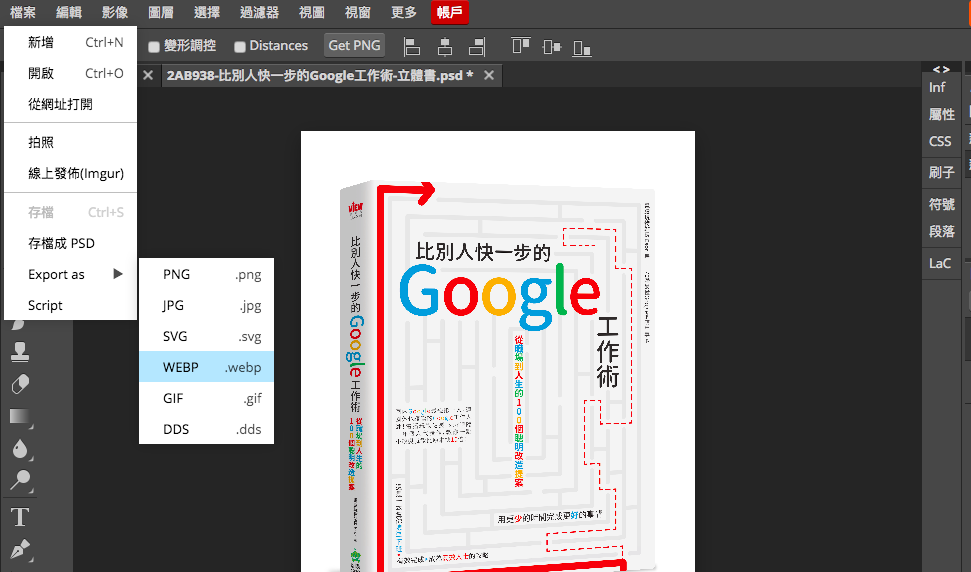Select the Clone Stamp tool
This screenshot has width=971, height=572.
coord(19,352)
